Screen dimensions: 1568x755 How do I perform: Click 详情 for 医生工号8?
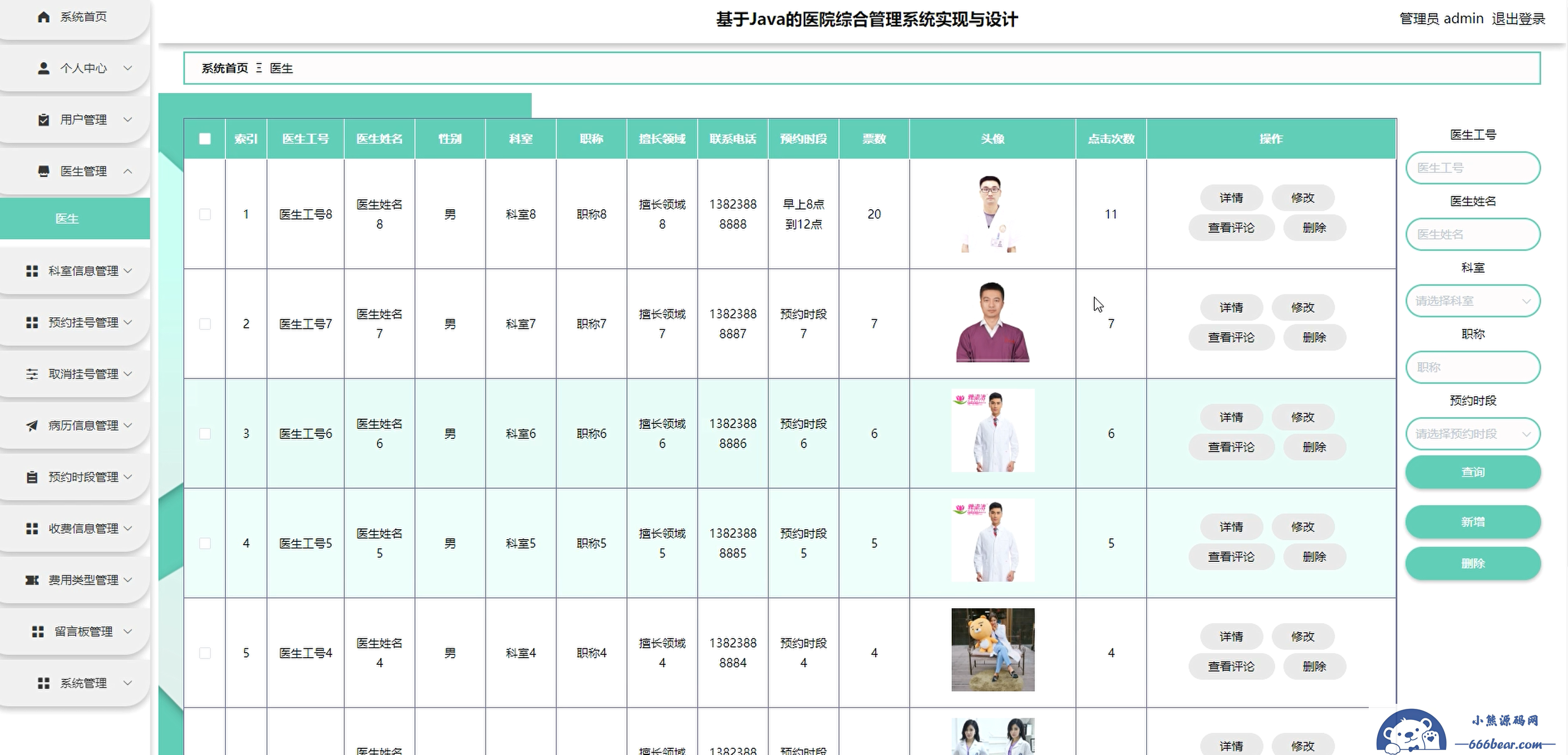pyautogui.click(x=1231, y=198)
